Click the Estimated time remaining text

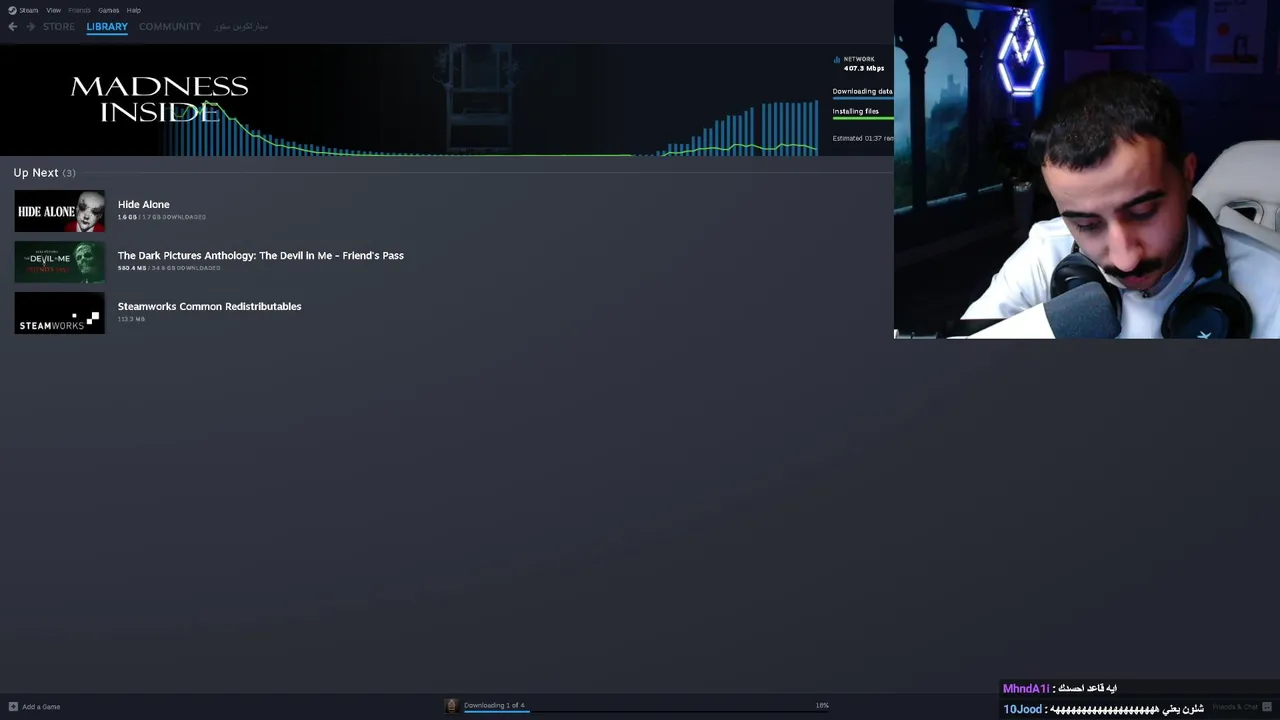[863, 138]
